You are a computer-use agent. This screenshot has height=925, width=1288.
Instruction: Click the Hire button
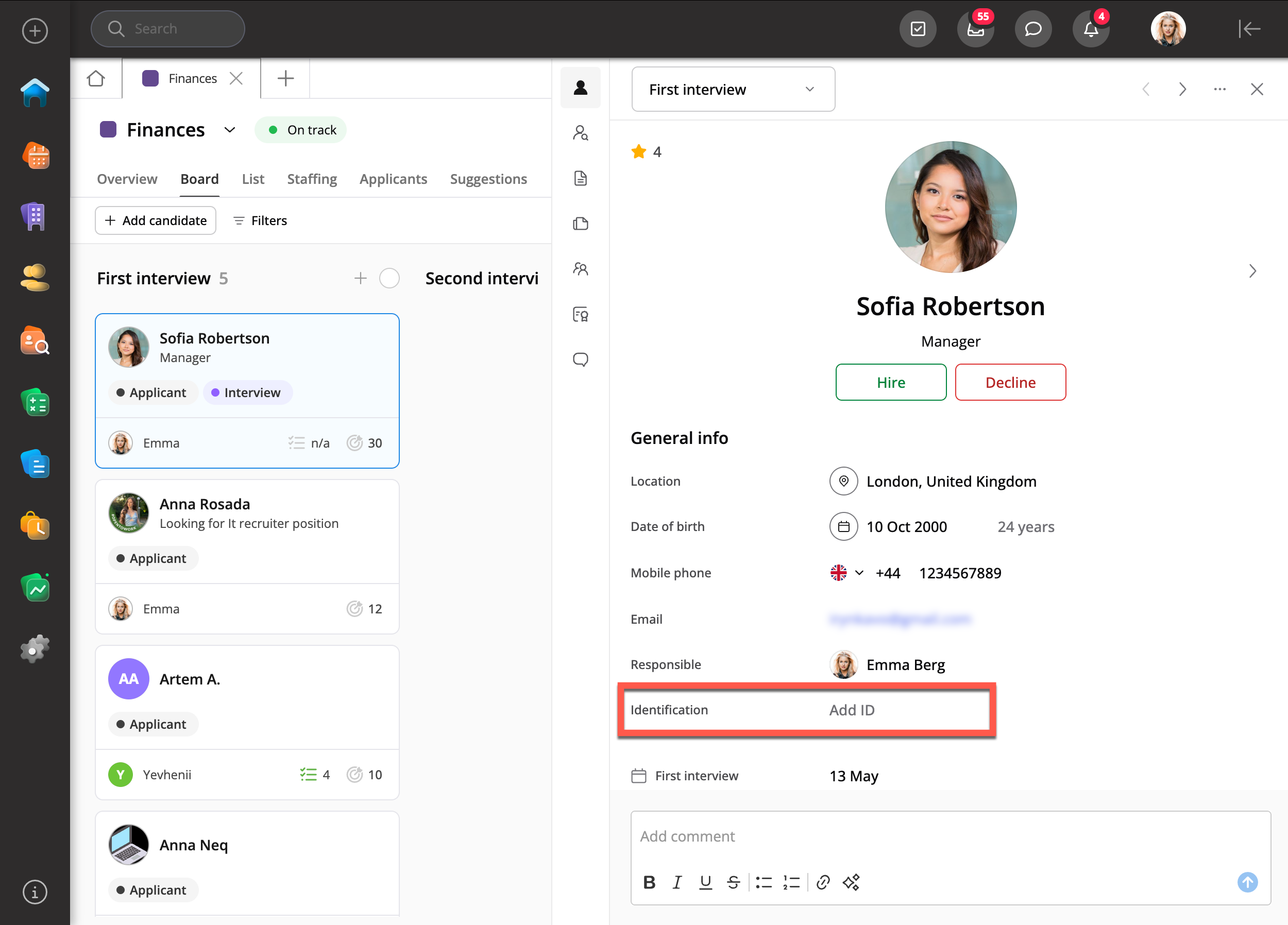pyautogui.click(x=890, y=382)
